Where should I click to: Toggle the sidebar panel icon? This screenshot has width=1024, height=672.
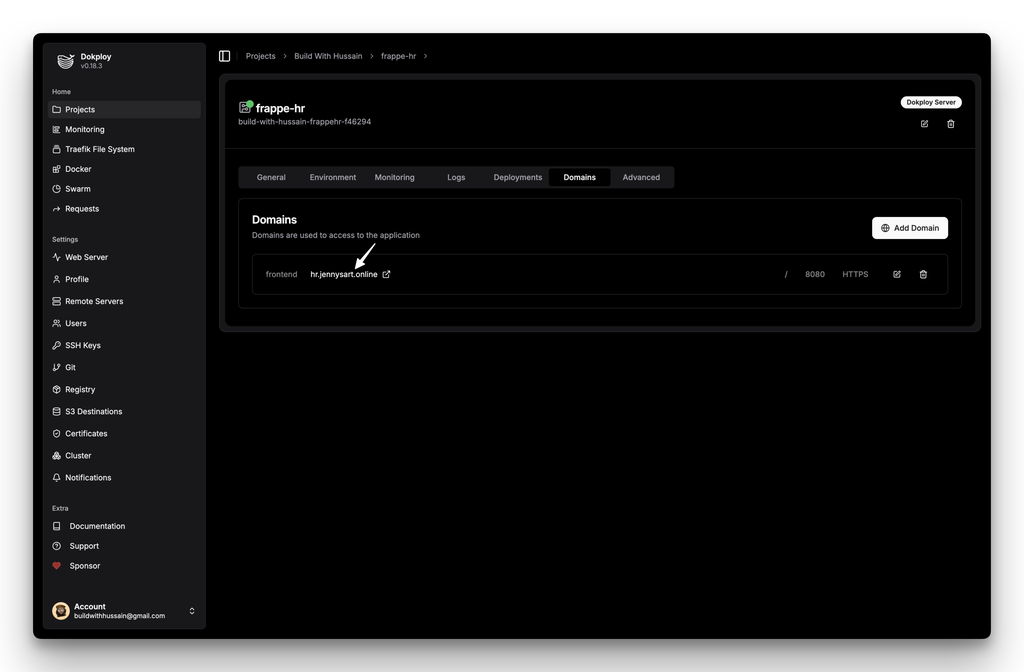224,56
